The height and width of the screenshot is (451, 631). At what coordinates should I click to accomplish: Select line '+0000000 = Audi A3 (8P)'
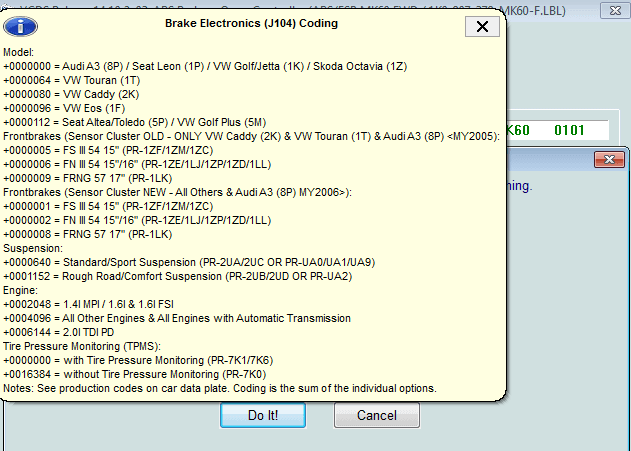point(205,66)
